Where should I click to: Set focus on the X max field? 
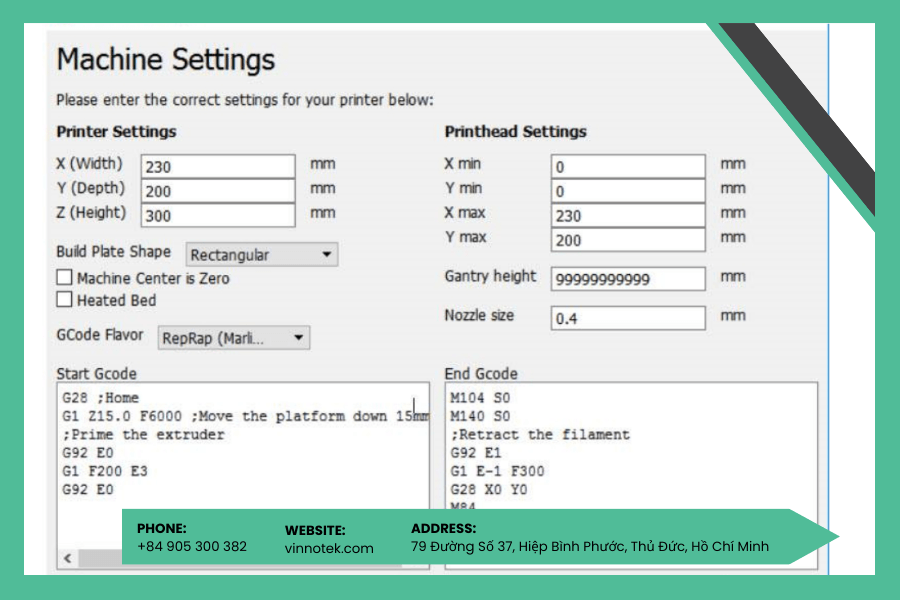[628, 215]
